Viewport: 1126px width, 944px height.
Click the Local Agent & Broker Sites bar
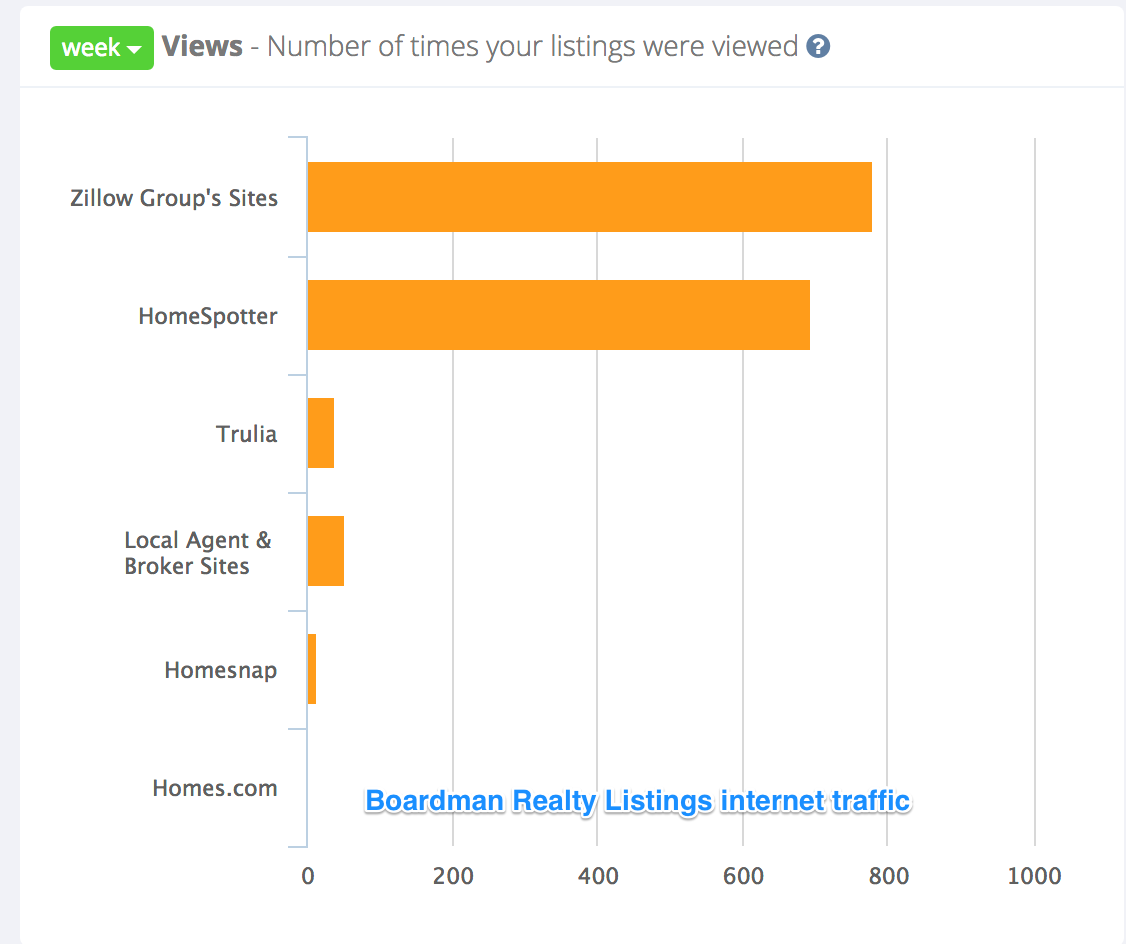pyautogui.click(x=326, y=551)
